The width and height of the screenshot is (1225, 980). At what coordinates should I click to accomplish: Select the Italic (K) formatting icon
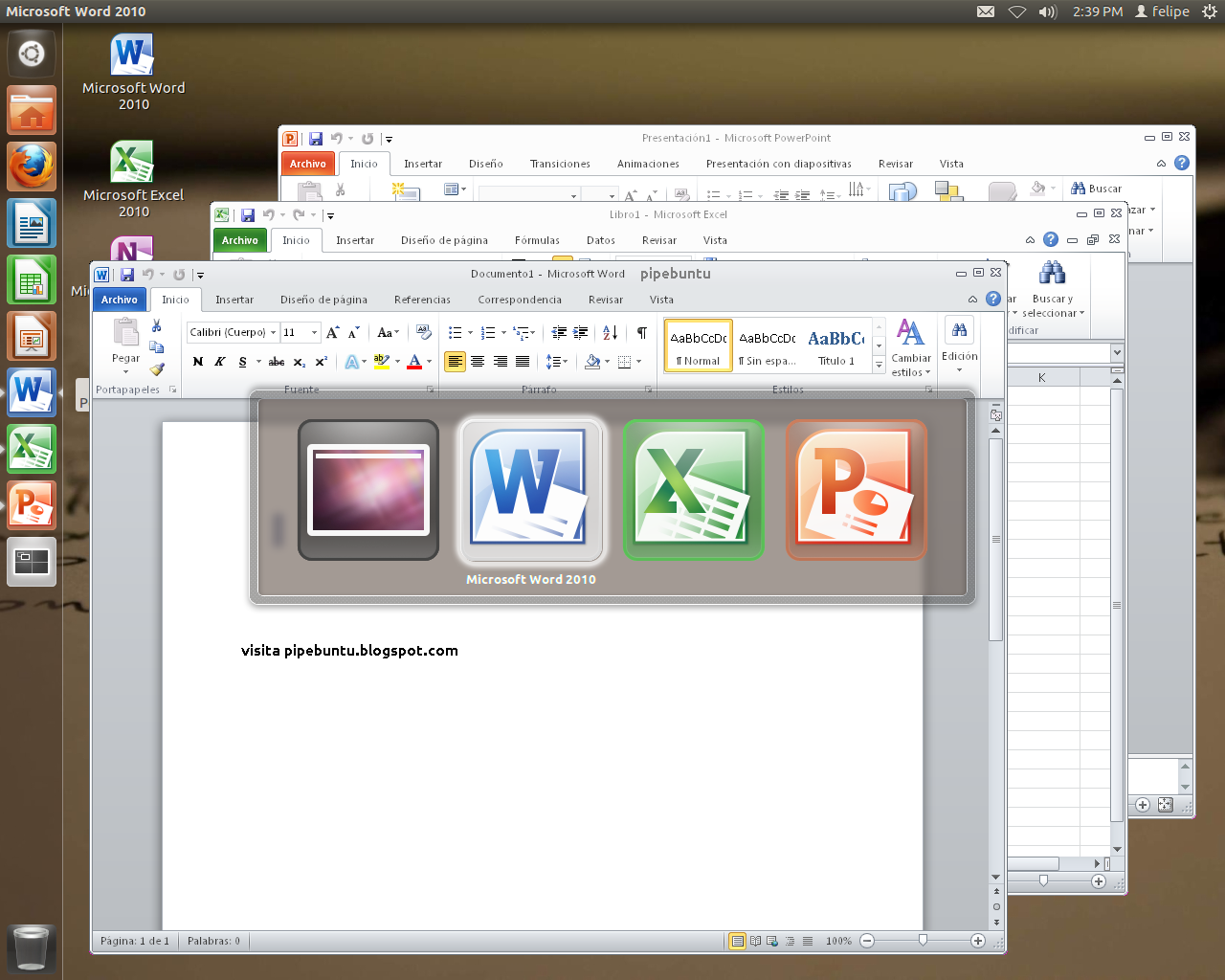coord(220,362)
